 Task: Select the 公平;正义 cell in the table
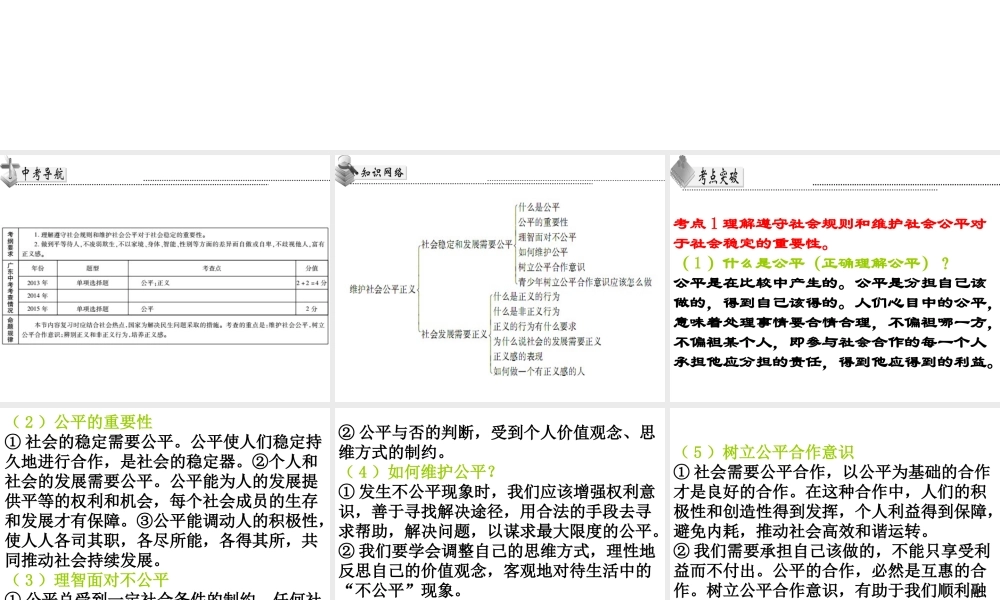point(212,282)
